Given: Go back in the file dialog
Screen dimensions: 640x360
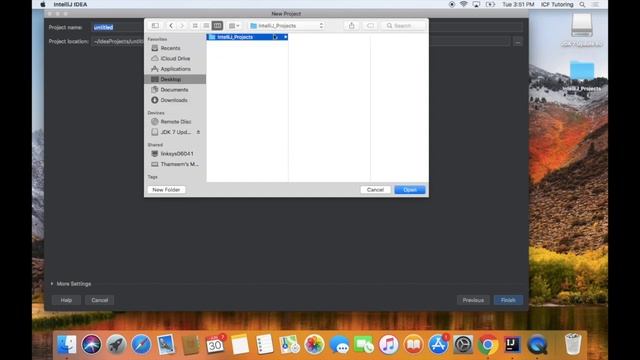Looking at the screenshot, I should pyautogui.click(x=171, y=26).
